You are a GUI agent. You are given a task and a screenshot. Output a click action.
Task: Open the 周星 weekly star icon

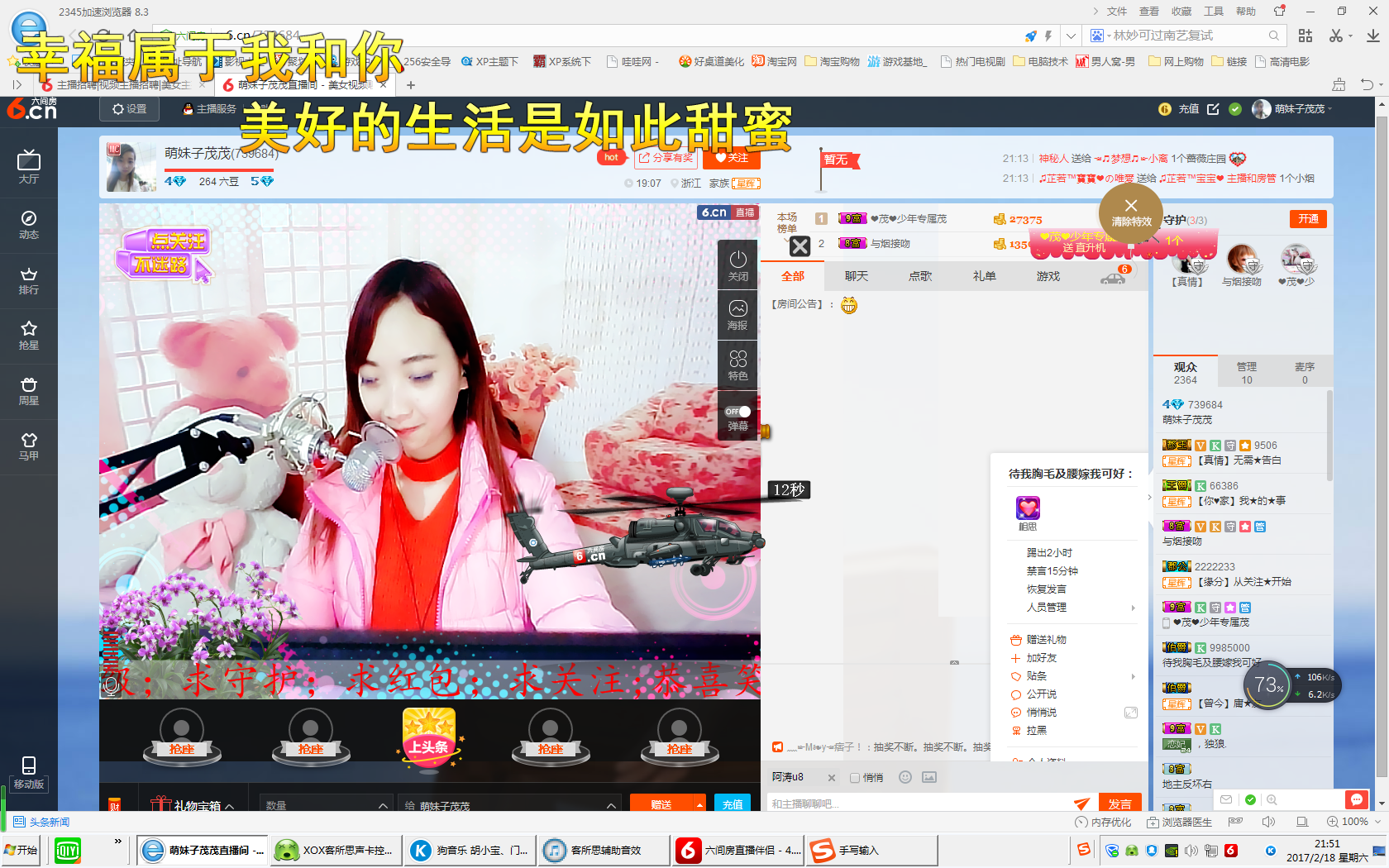[28, 391]
